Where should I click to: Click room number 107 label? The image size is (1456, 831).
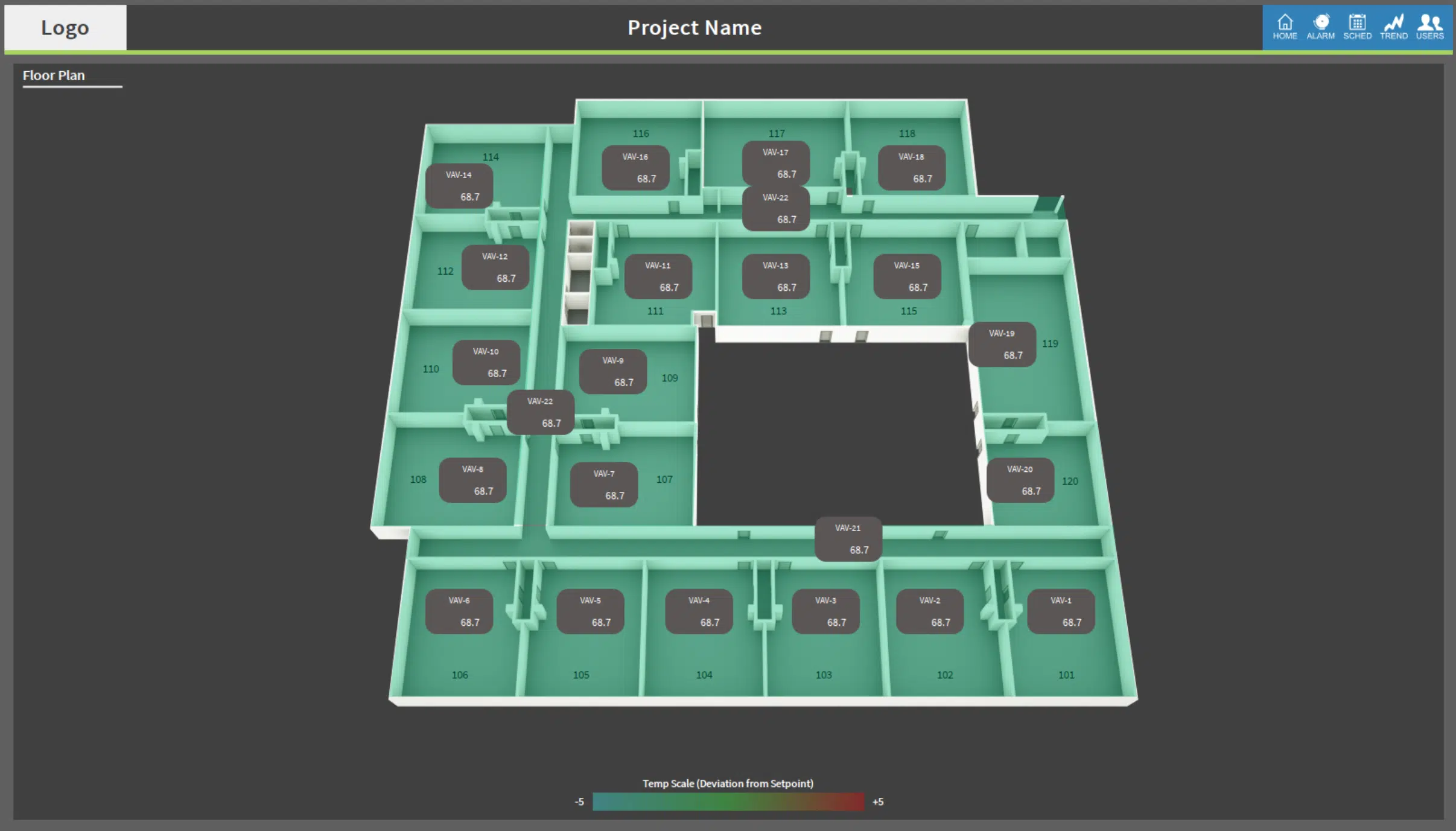[664, 479]
